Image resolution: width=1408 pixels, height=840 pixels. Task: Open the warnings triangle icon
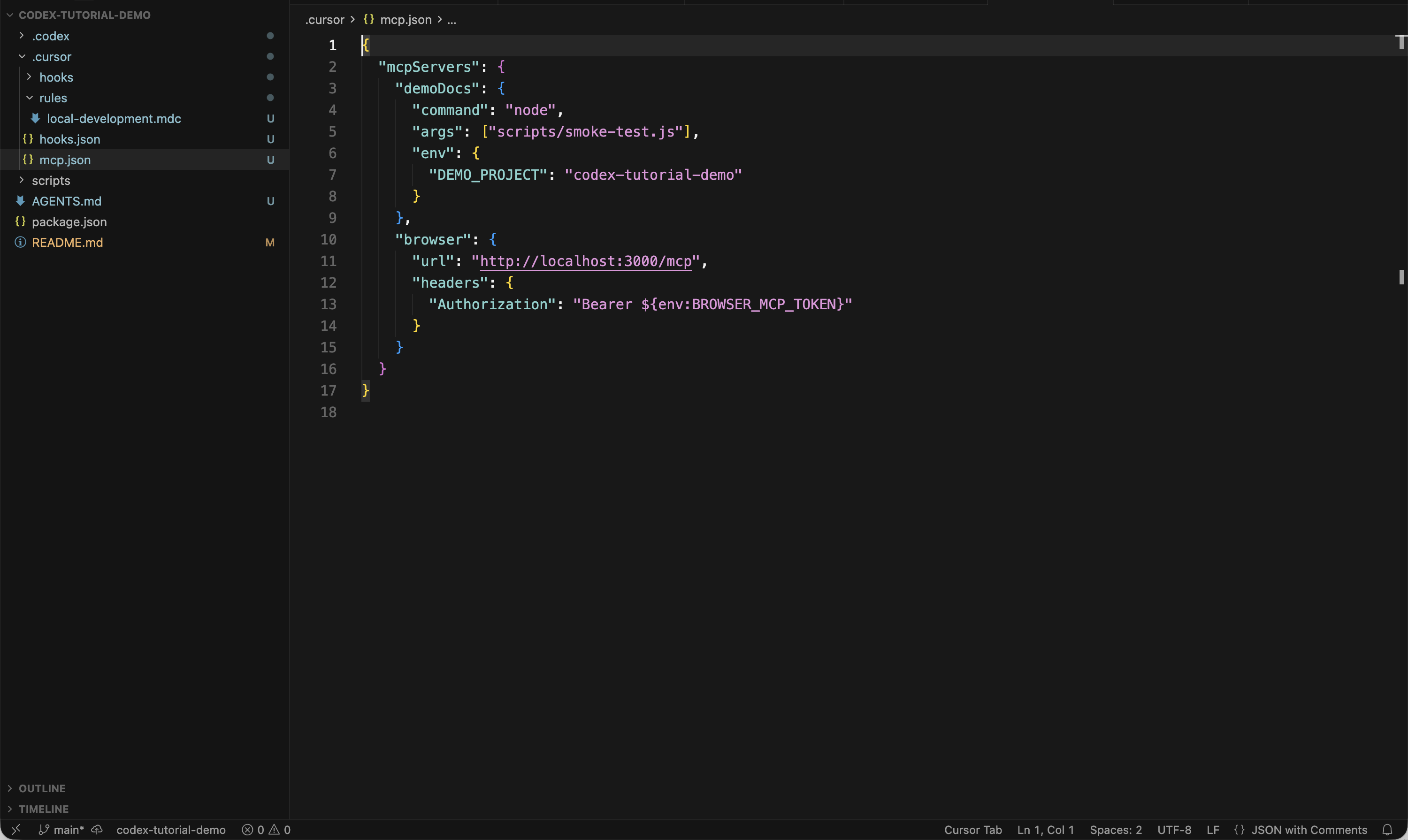275,830
